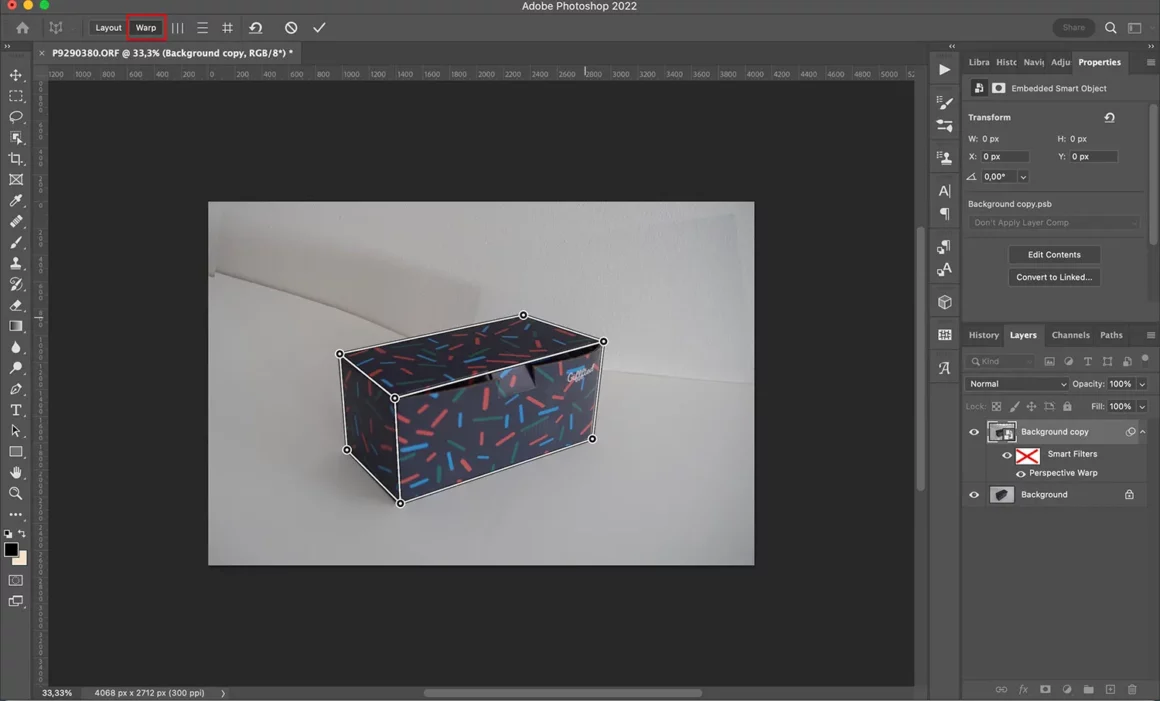Cancel the Perspective Warp
The image size is (1160, 701).
291,27
